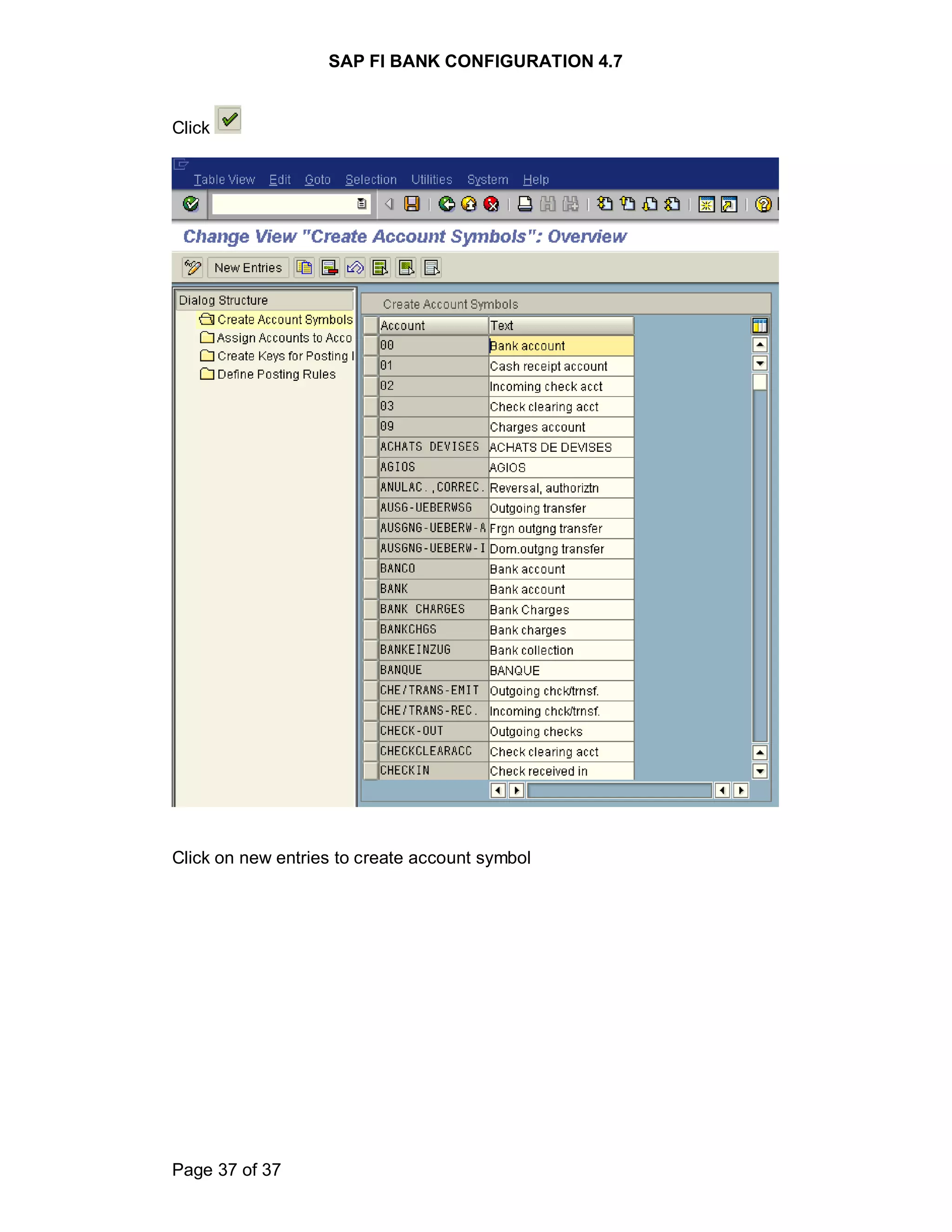Image resolution: width=952 pixels, height=1232 pixels.
Task: Click the Undo Change icon
Action: click(x=355, y=267)
